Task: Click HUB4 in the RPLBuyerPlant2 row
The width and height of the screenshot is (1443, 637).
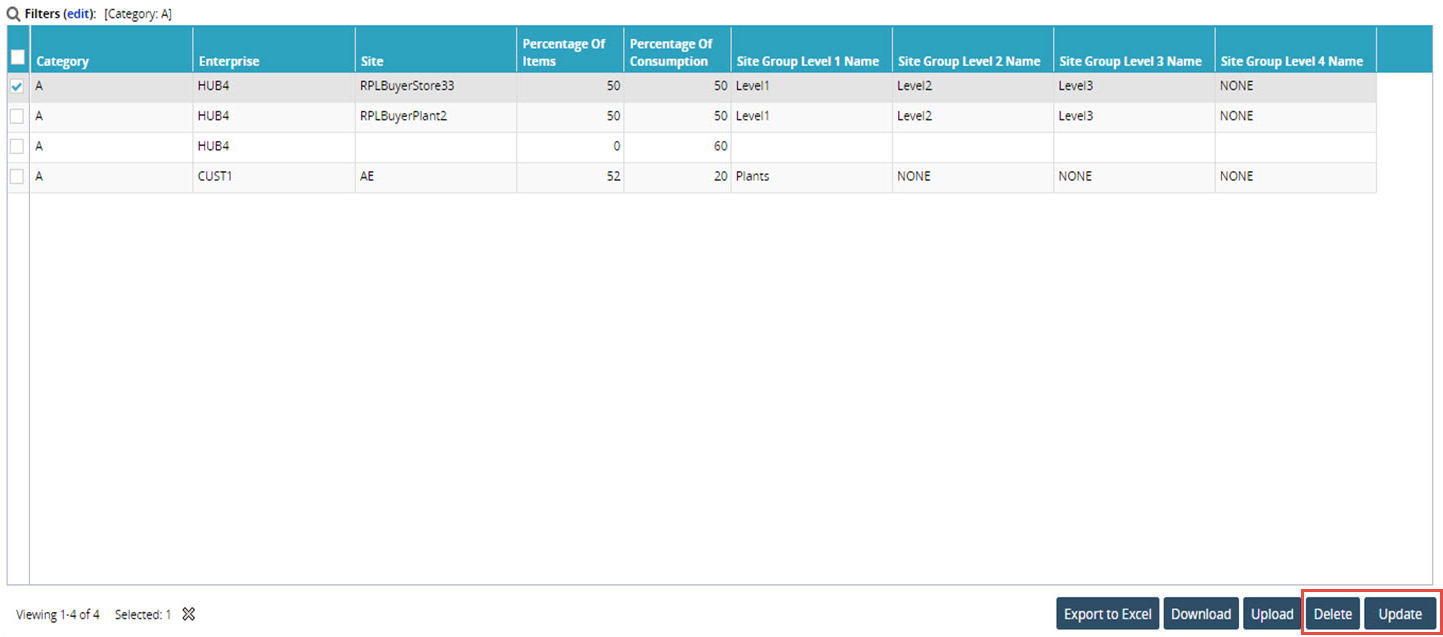Action: coord(273,117)
